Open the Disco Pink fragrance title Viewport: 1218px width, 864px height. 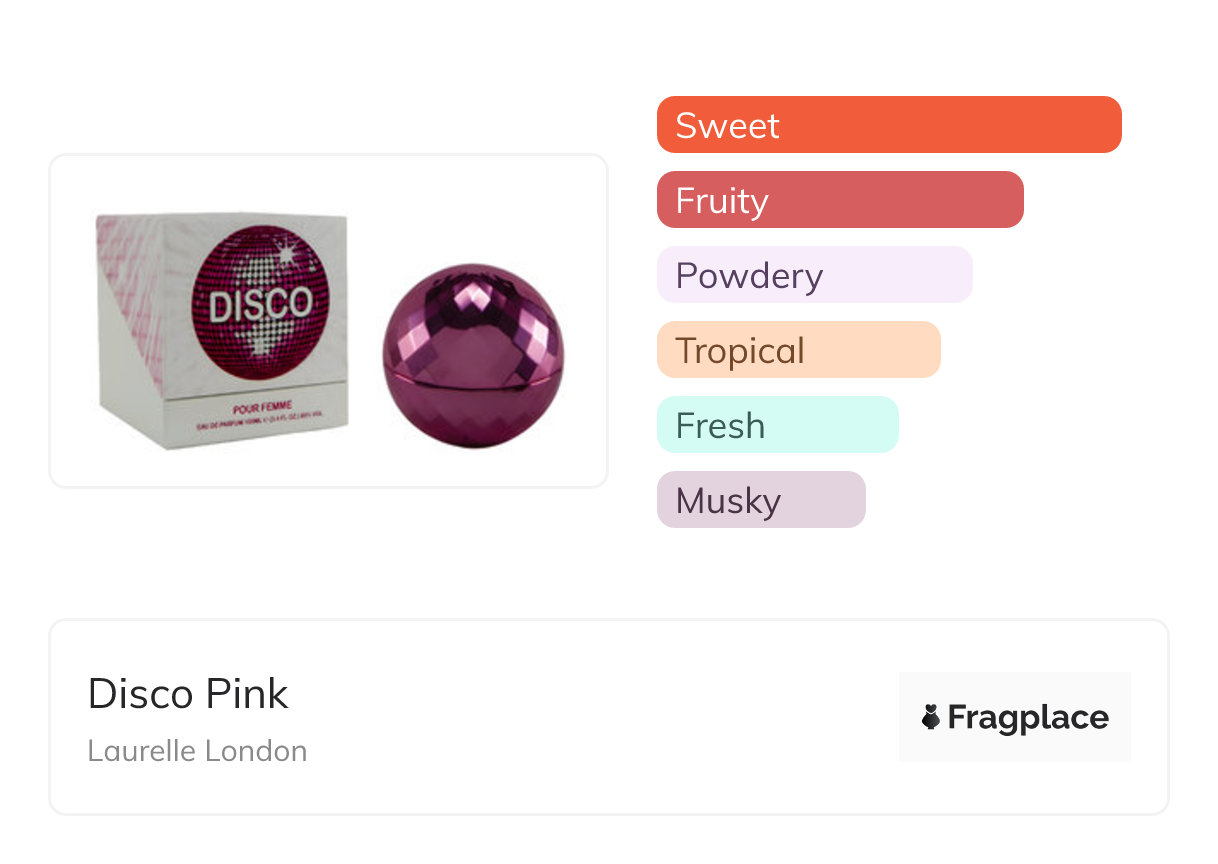(188, 693)
